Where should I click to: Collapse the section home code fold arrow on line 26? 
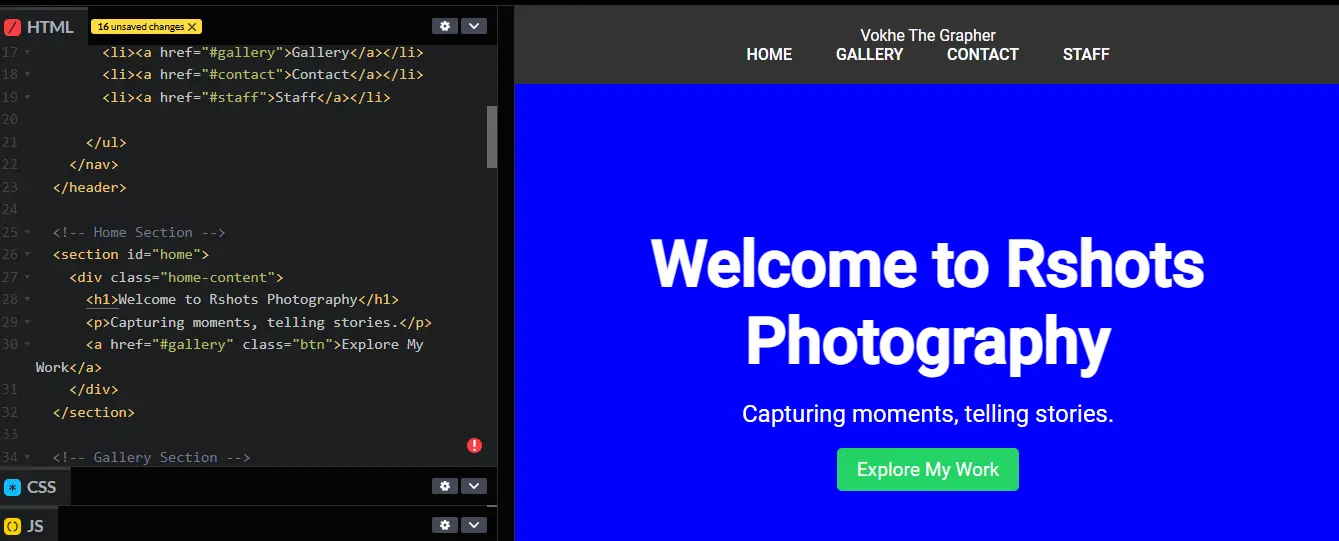(x=27, y=255)
